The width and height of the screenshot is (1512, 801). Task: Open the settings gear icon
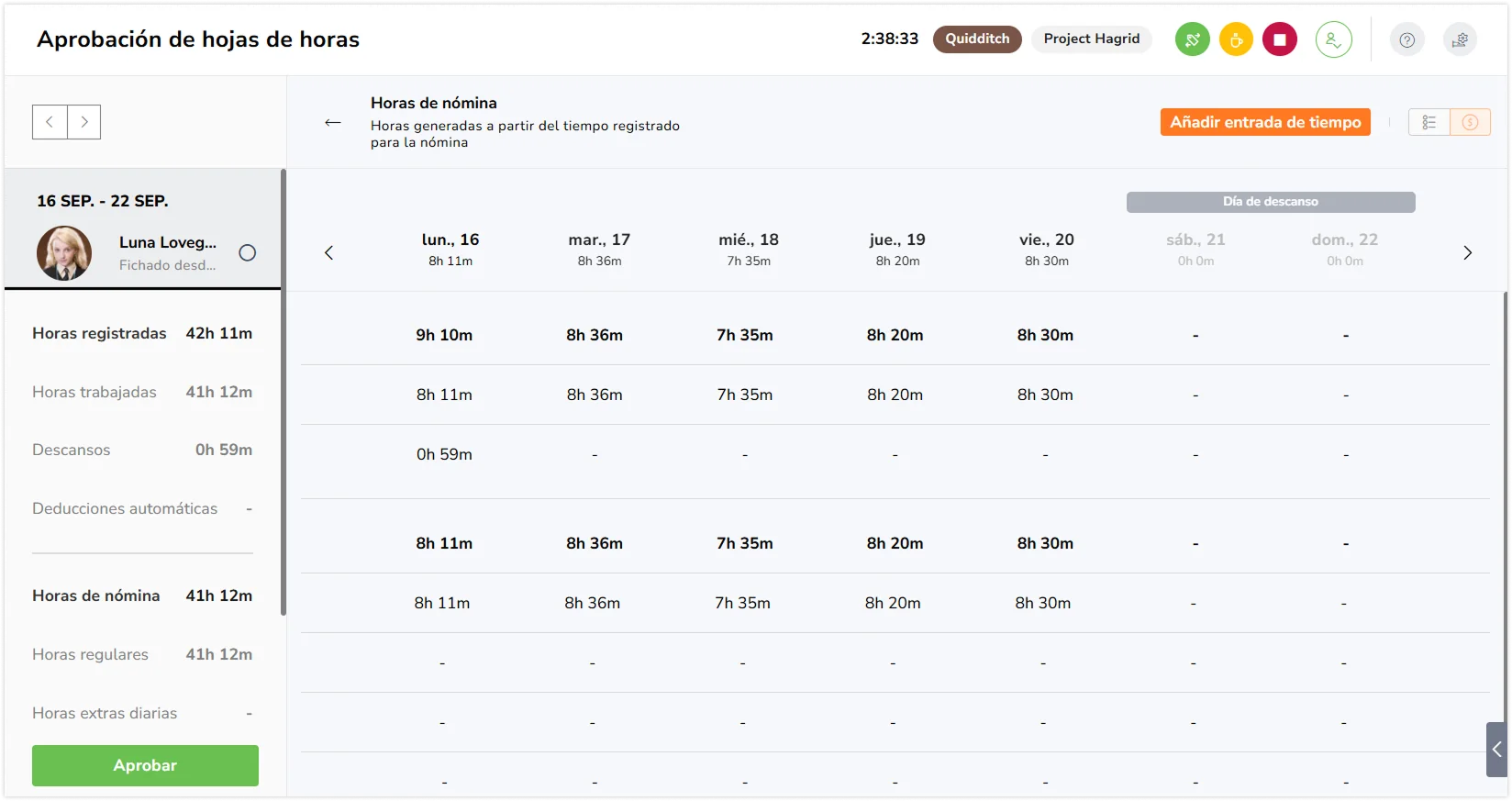click(x=1460, y=39)
